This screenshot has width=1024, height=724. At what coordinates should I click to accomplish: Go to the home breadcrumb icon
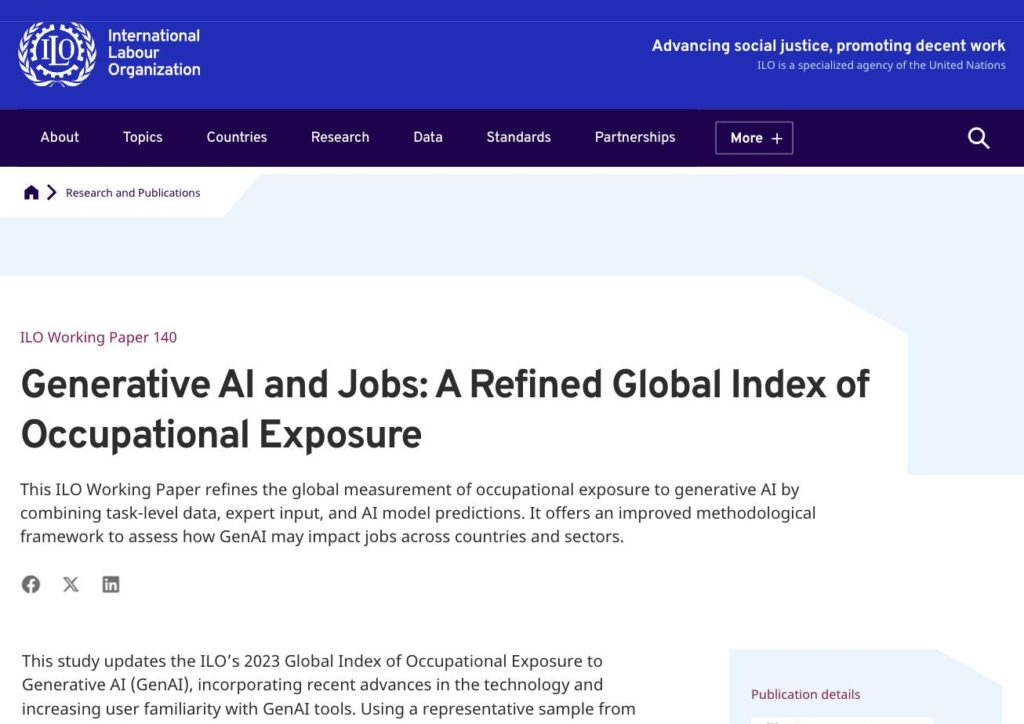tap(31, 193)
